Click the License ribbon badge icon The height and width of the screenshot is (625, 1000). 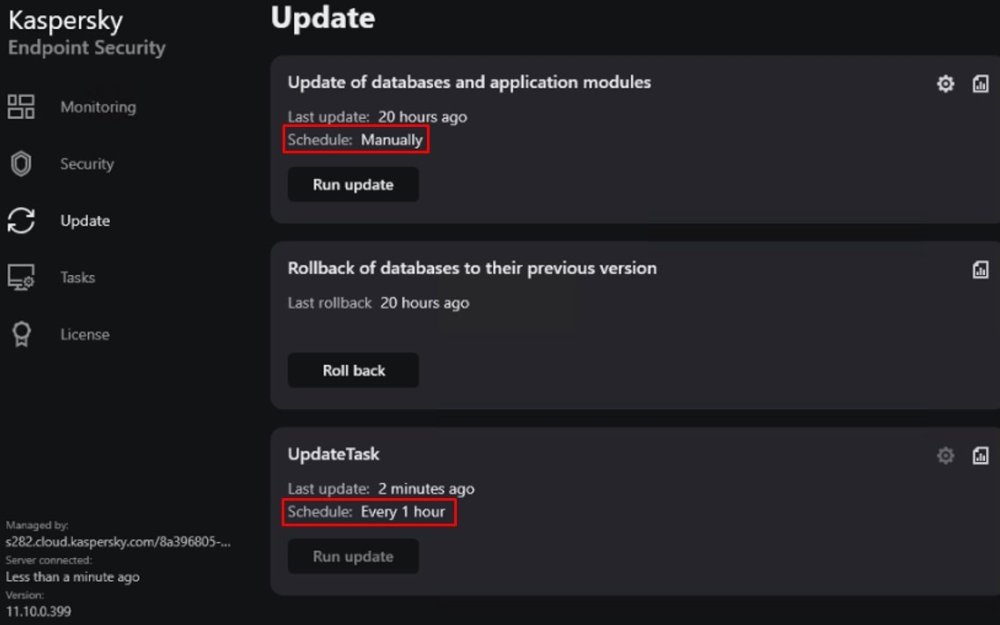click(21, 335)
